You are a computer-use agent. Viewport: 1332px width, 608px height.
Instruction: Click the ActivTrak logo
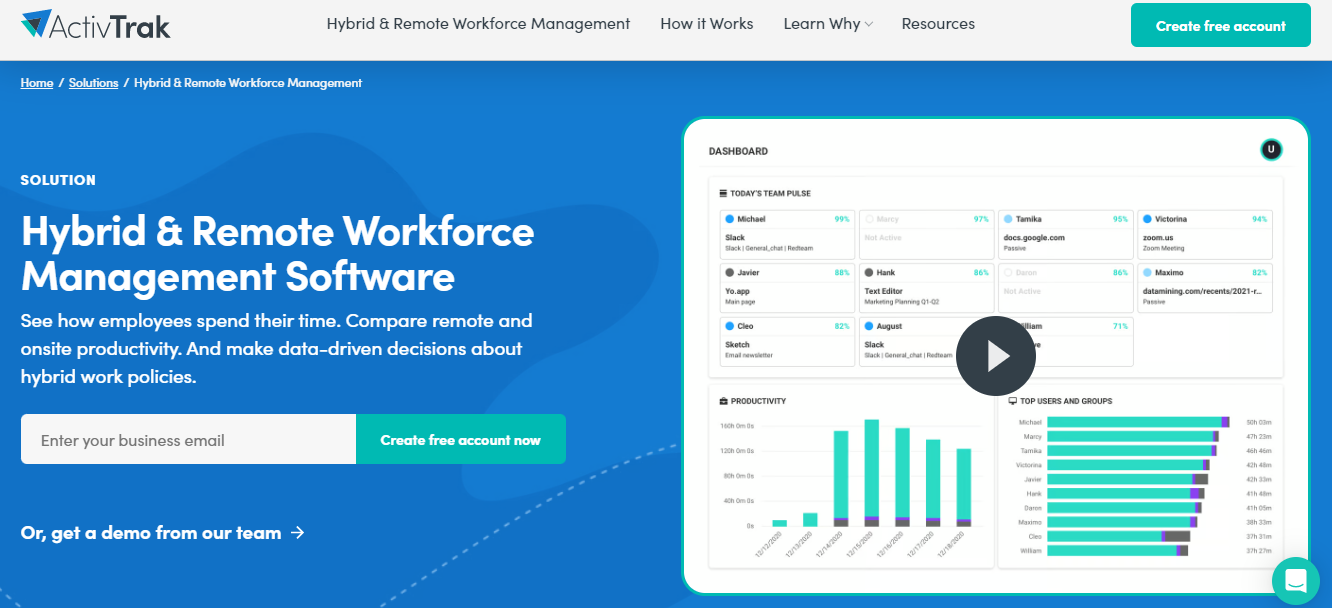click(x=96, y=25)
